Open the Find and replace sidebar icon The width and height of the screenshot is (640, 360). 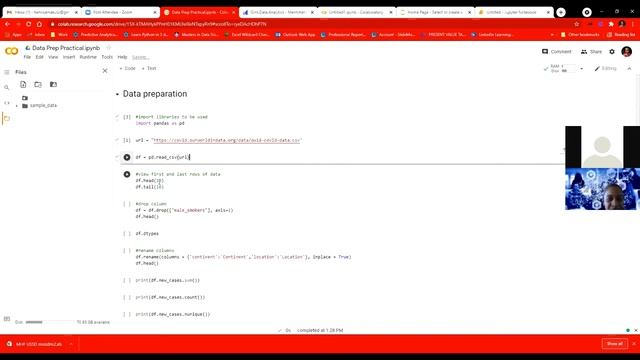[7, 87]
